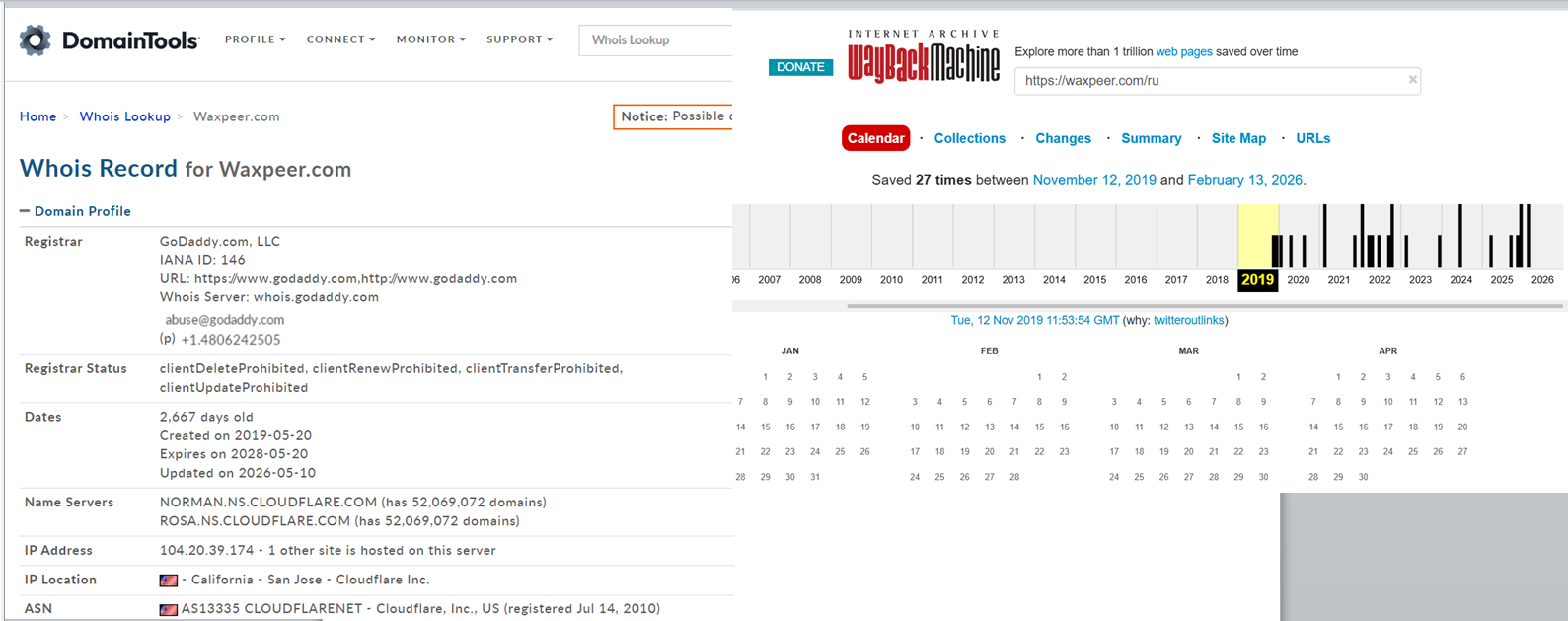Screen dimensions: 1568x621
Task: Click the 'Expires on 2028-05-20' text
Action: click(x=236, y=454)
